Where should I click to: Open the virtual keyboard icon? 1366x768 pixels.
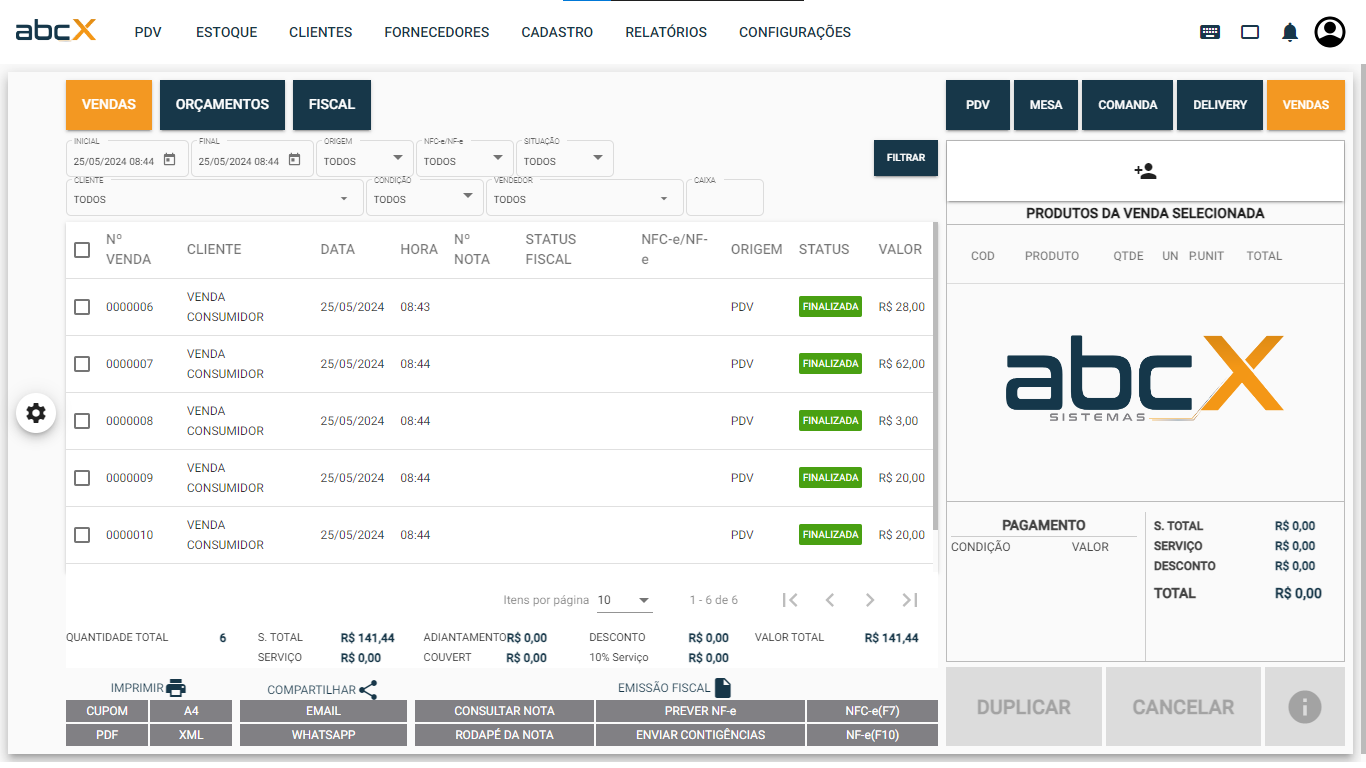[x=1210, y=32]
